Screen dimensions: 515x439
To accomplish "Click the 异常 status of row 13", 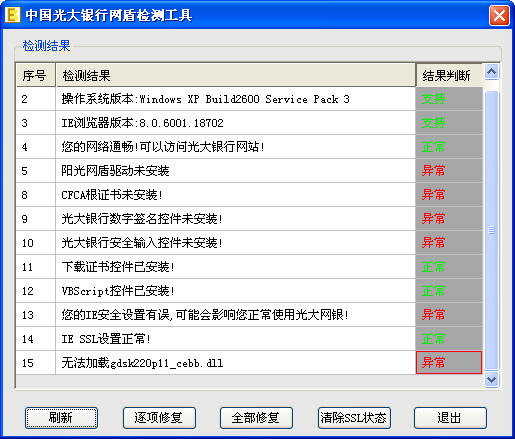I will (433, 315).
